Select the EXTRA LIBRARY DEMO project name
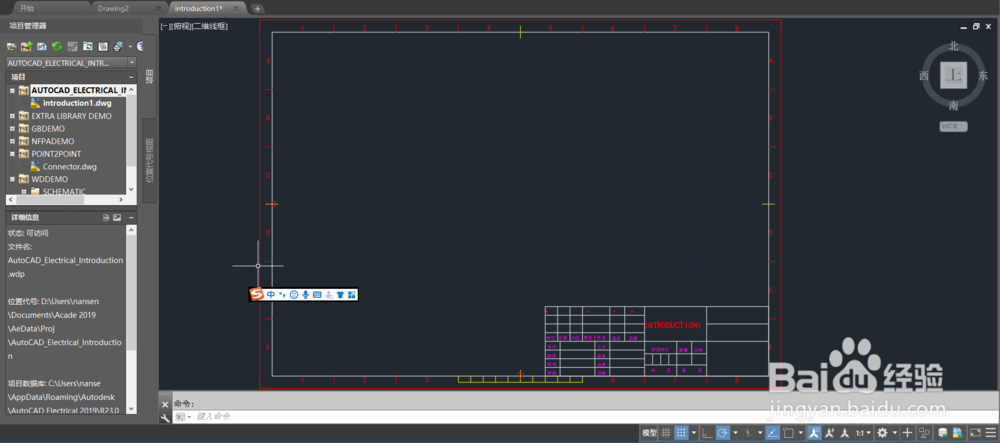This screenshot has height=443, width=1000. pos(71,116)
